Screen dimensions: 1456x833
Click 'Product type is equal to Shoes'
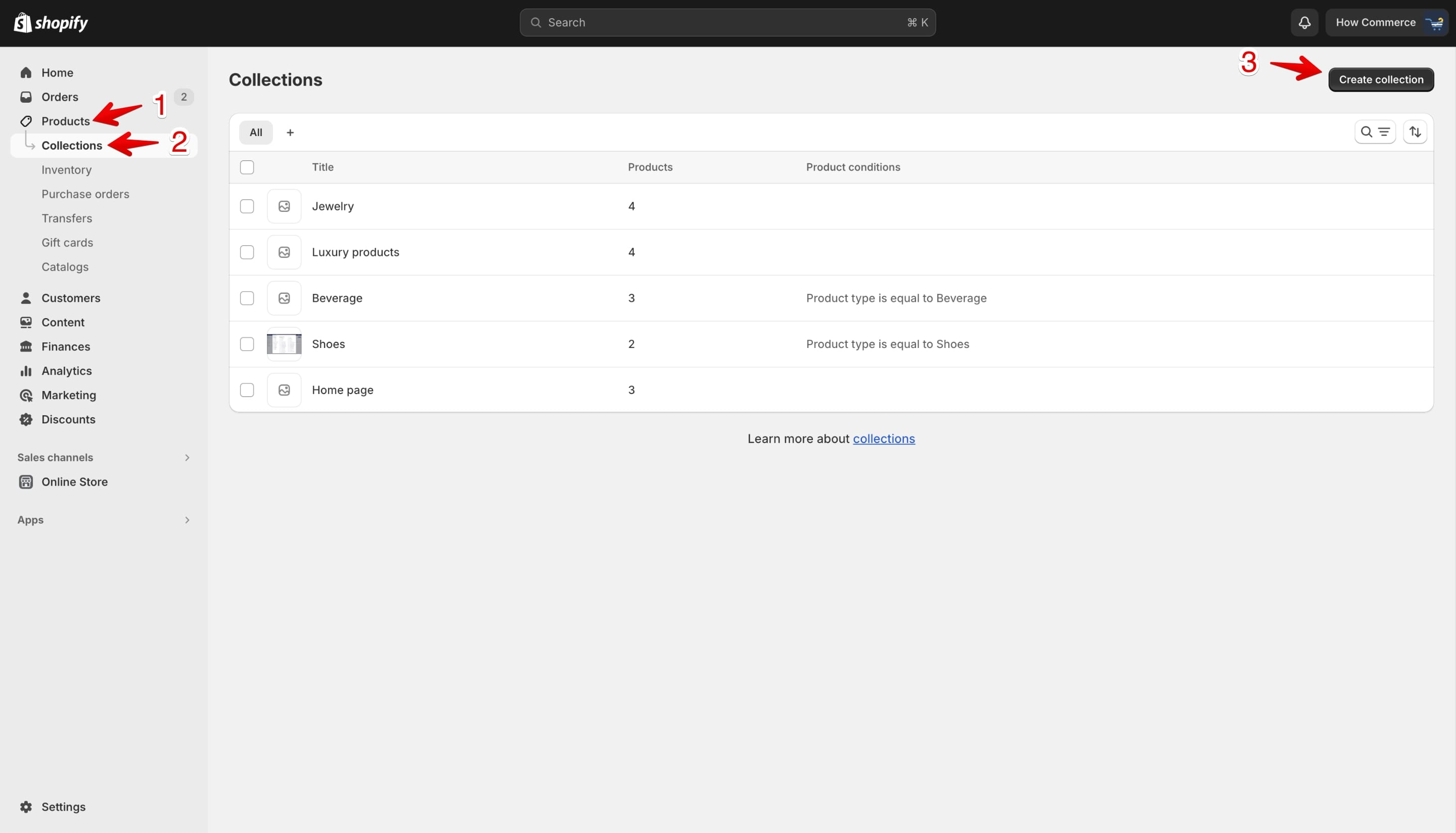click(x=888, y=344)
